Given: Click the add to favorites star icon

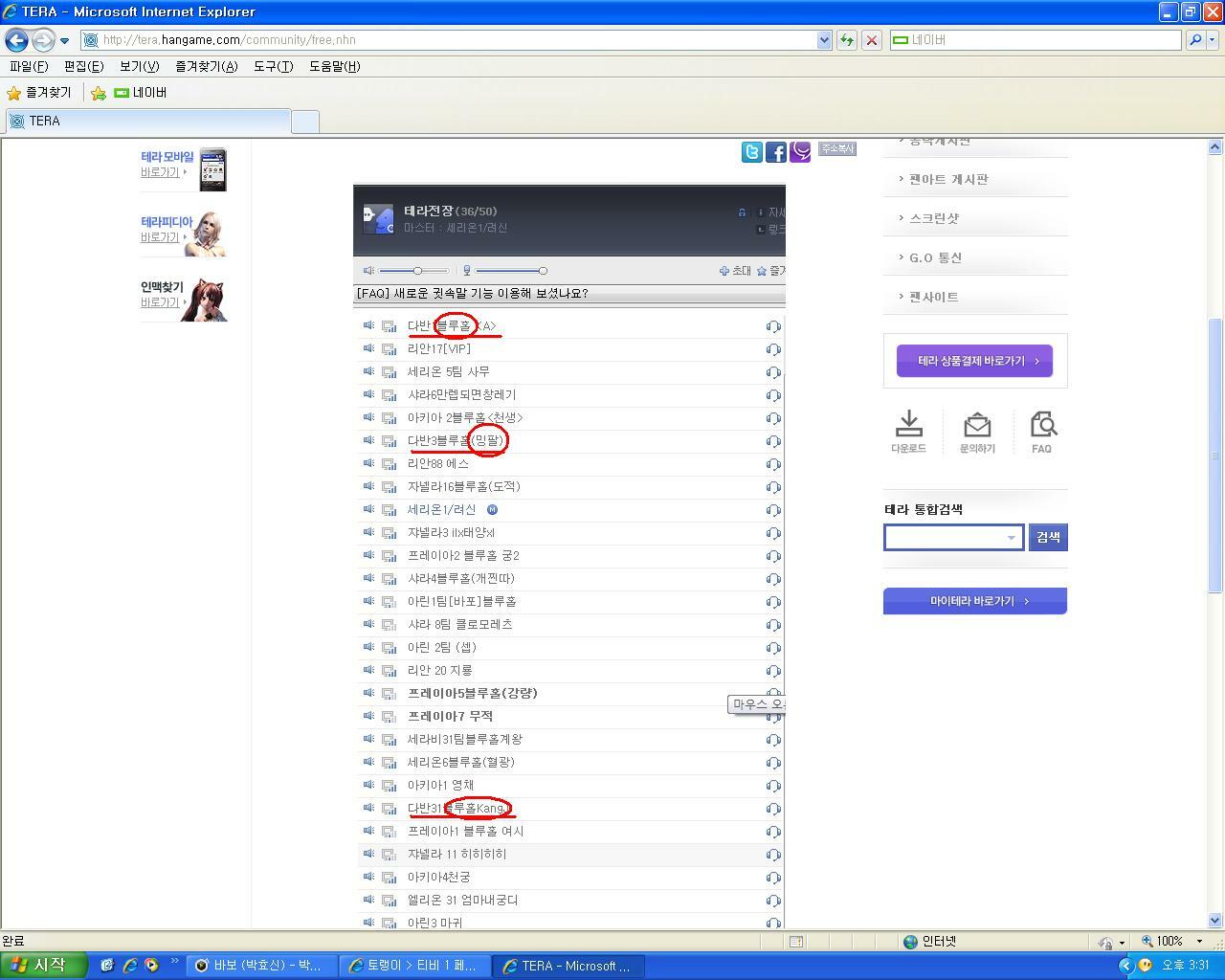Looking at the screenshot, I should 99,93.
